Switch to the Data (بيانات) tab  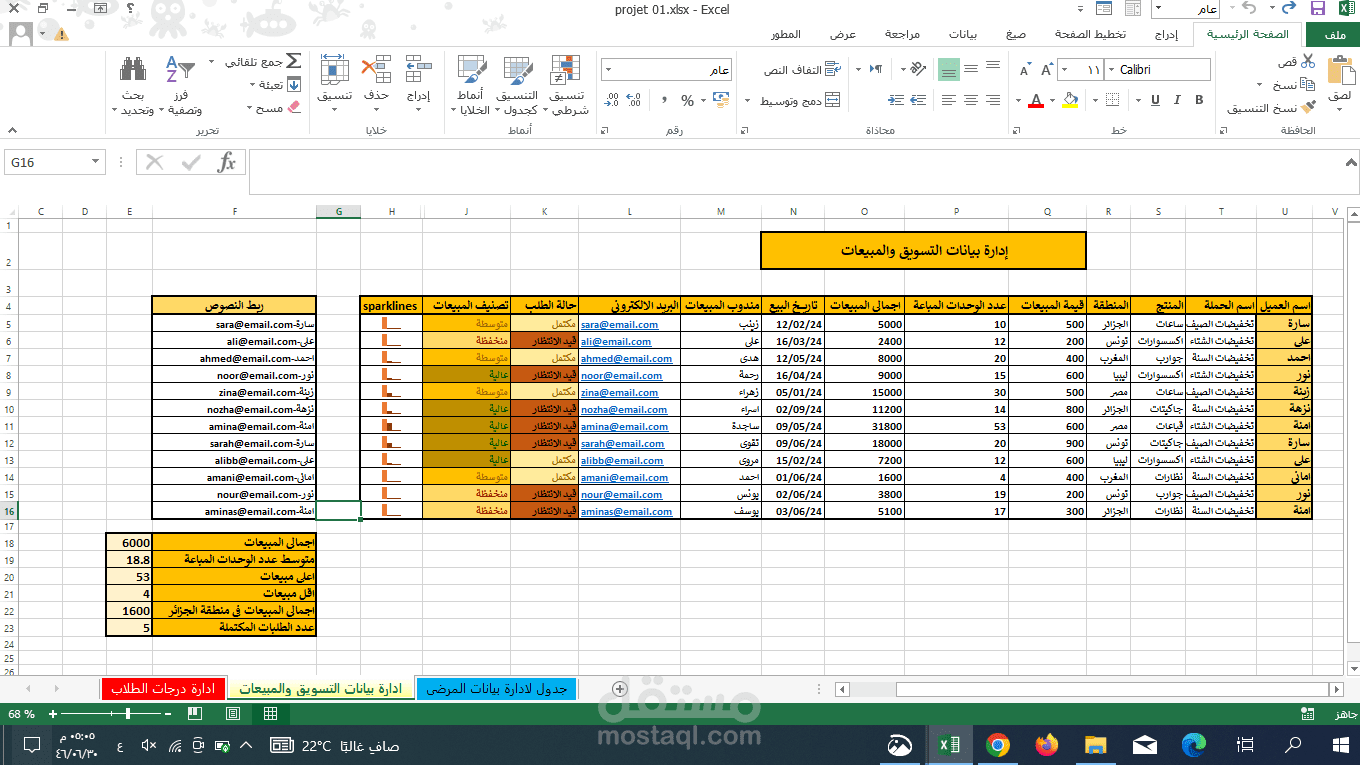(964, 34)
